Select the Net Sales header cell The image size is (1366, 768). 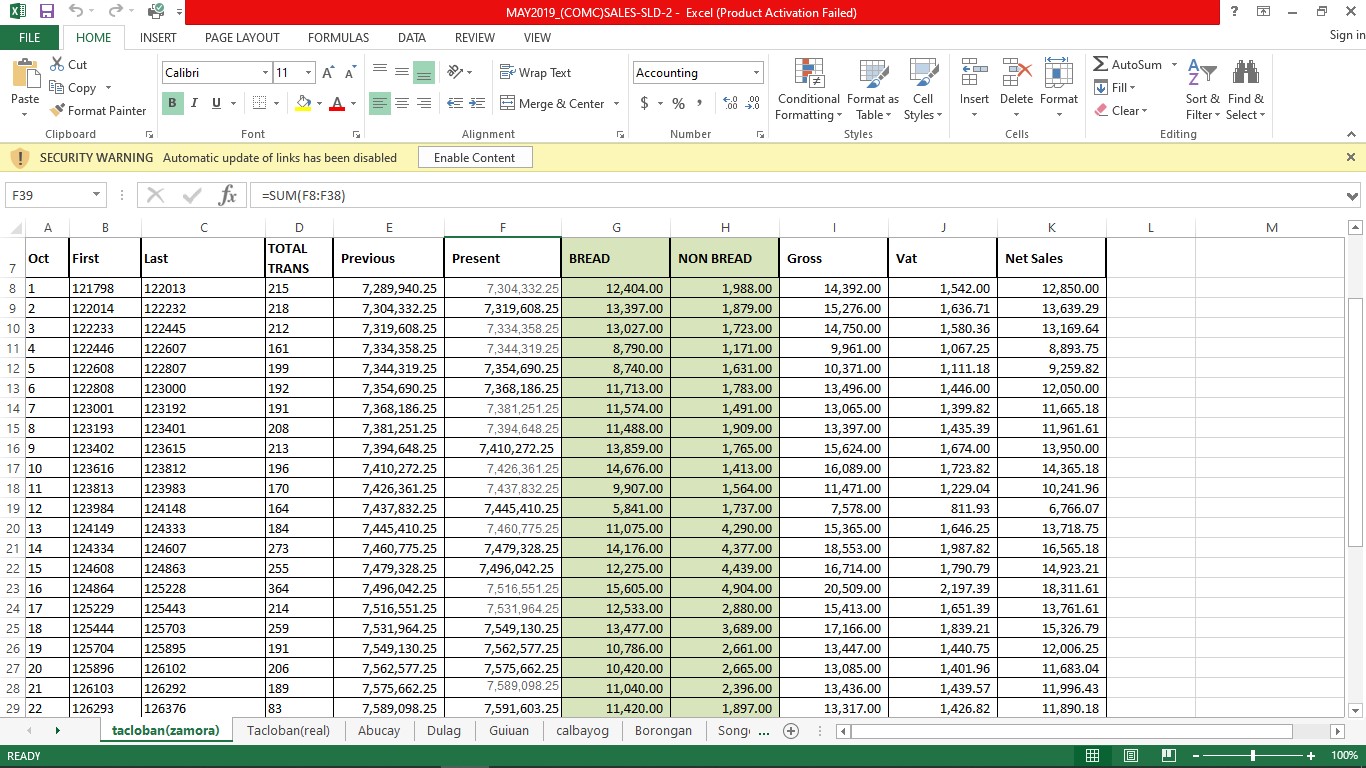point(1051,258)
